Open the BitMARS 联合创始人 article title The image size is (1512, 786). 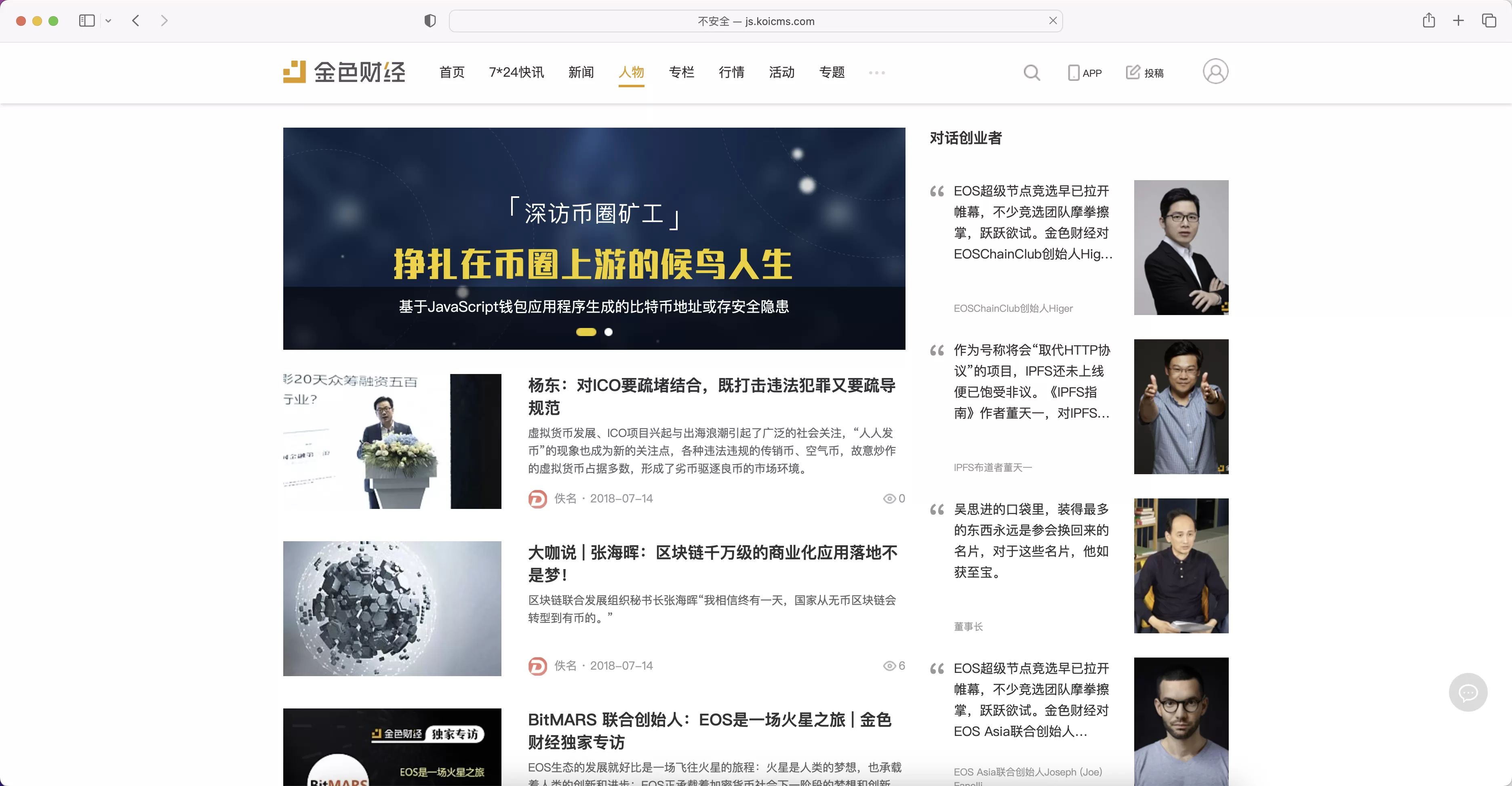tap(710, 731)
